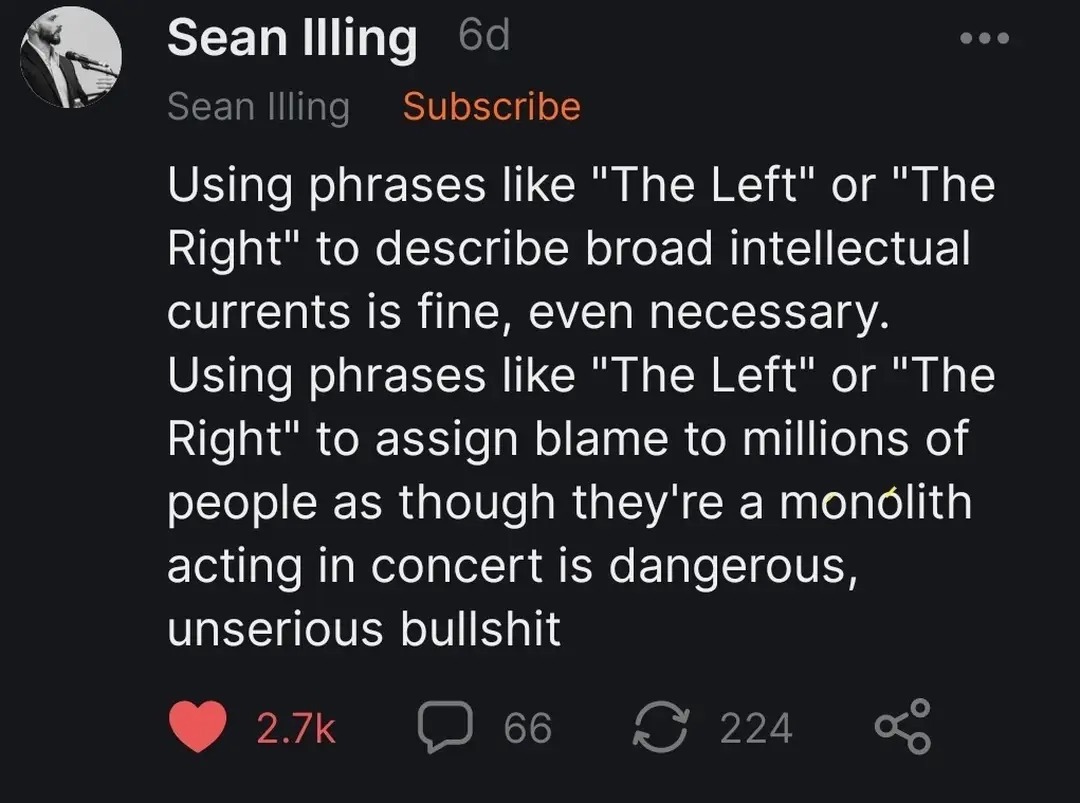
Task: Open Sean Illing's profile from his bold name
Action: point(292,37)
